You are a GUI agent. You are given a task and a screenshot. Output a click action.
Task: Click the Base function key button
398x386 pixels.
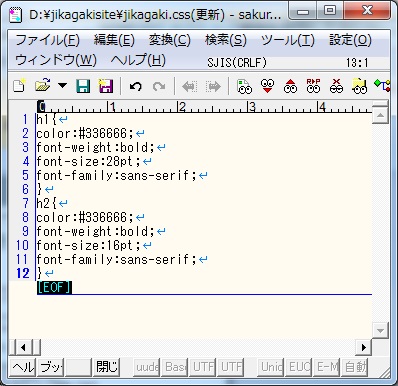(175, 367)
